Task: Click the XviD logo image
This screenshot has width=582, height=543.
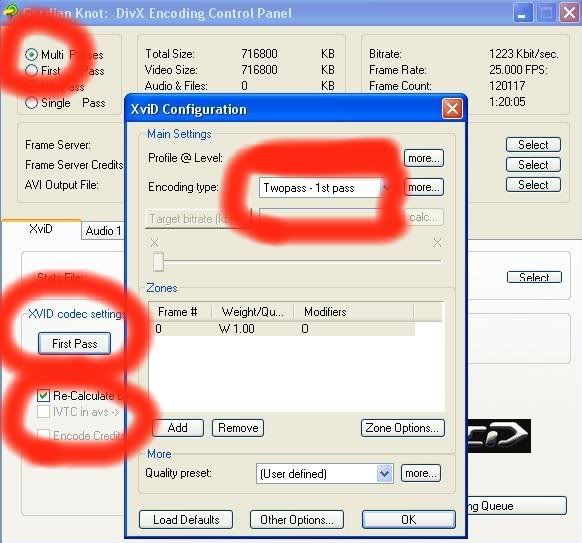Action: 498,436
